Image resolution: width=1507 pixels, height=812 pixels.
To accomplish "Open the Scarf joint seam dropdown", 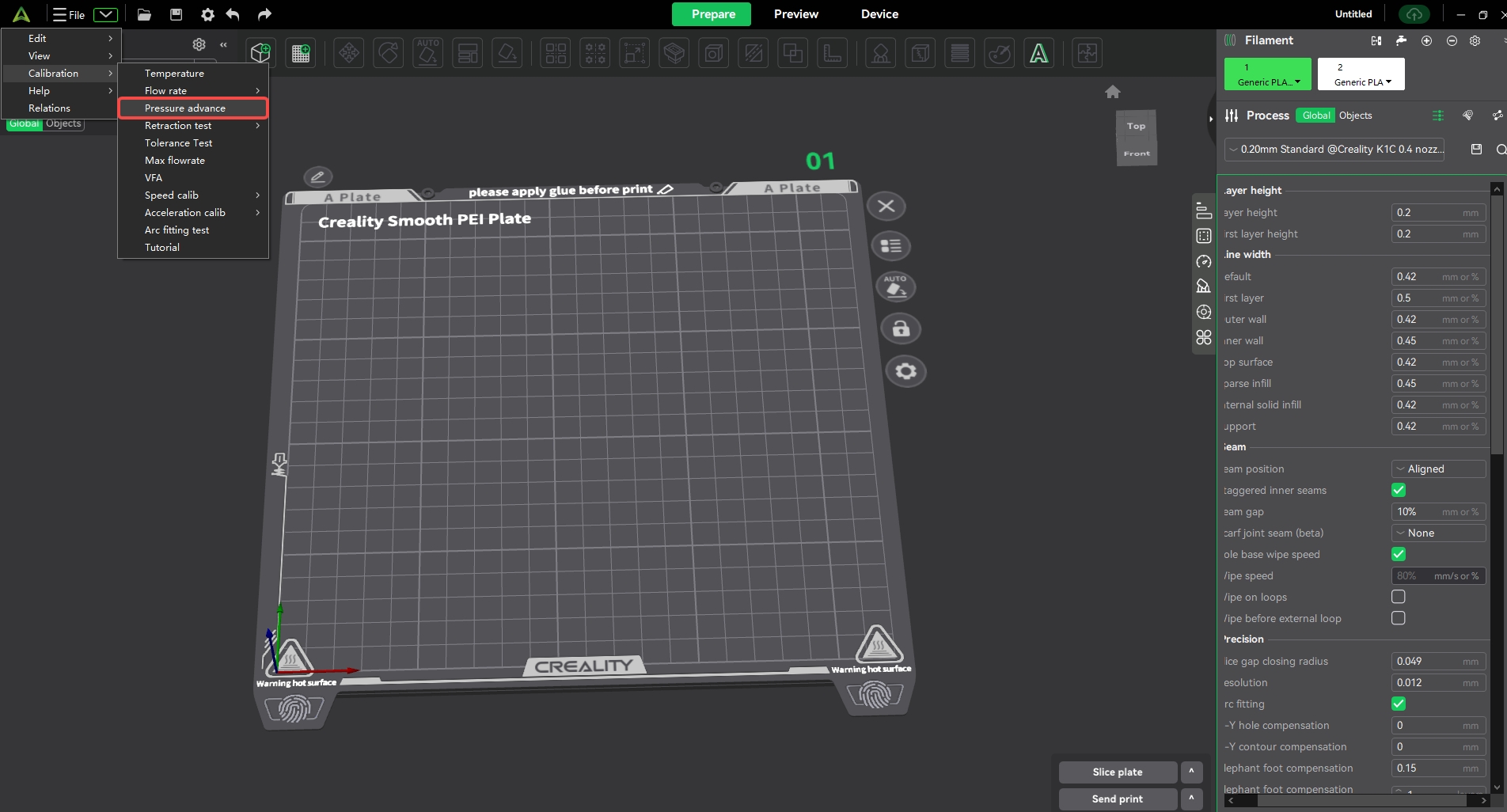I will tap(1438, 533).
